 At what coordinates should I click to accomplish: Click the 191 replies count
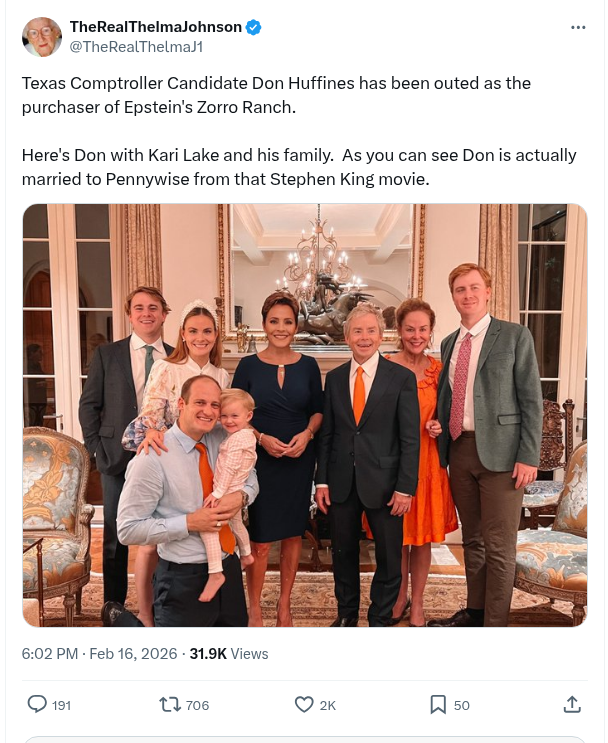pos(62,706)
